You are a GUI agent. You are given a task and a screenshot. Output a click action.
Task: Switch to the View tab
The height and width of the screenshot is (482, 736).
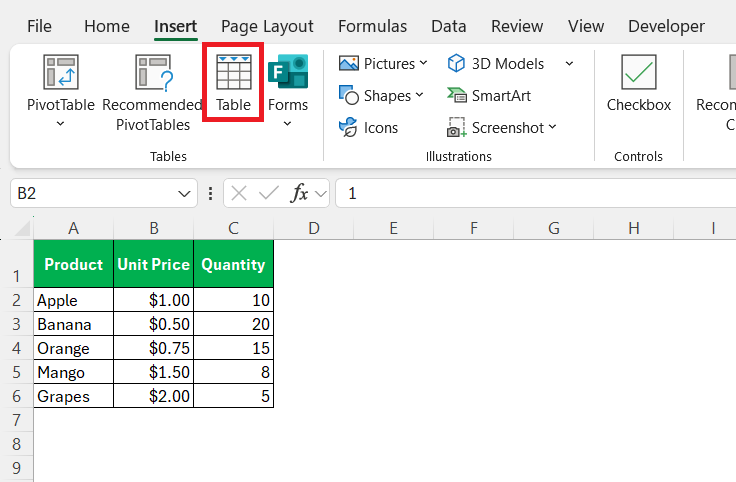coord(586,26)
